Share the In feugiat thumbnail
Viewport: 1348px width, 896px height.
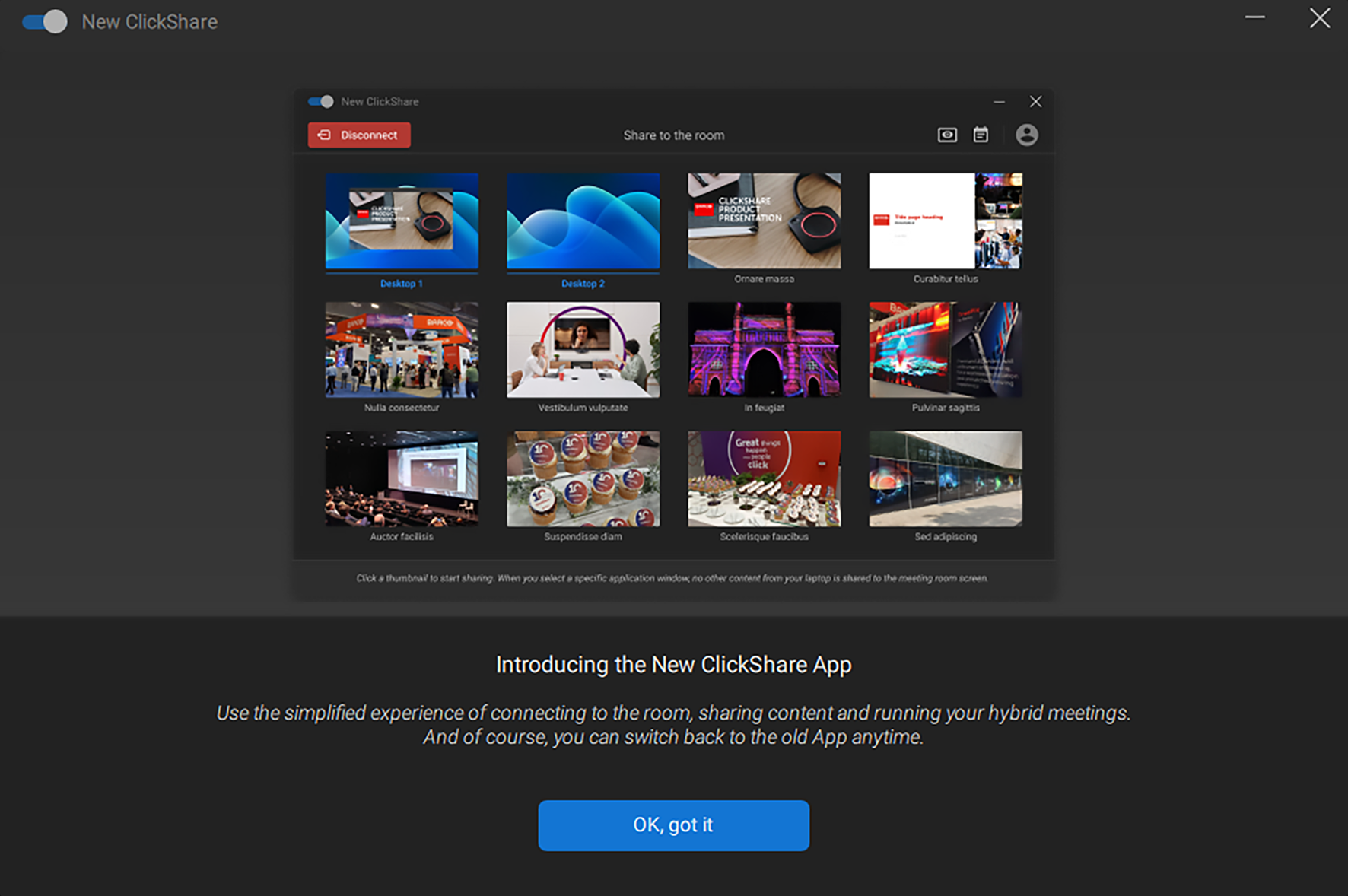click(765, 350)
